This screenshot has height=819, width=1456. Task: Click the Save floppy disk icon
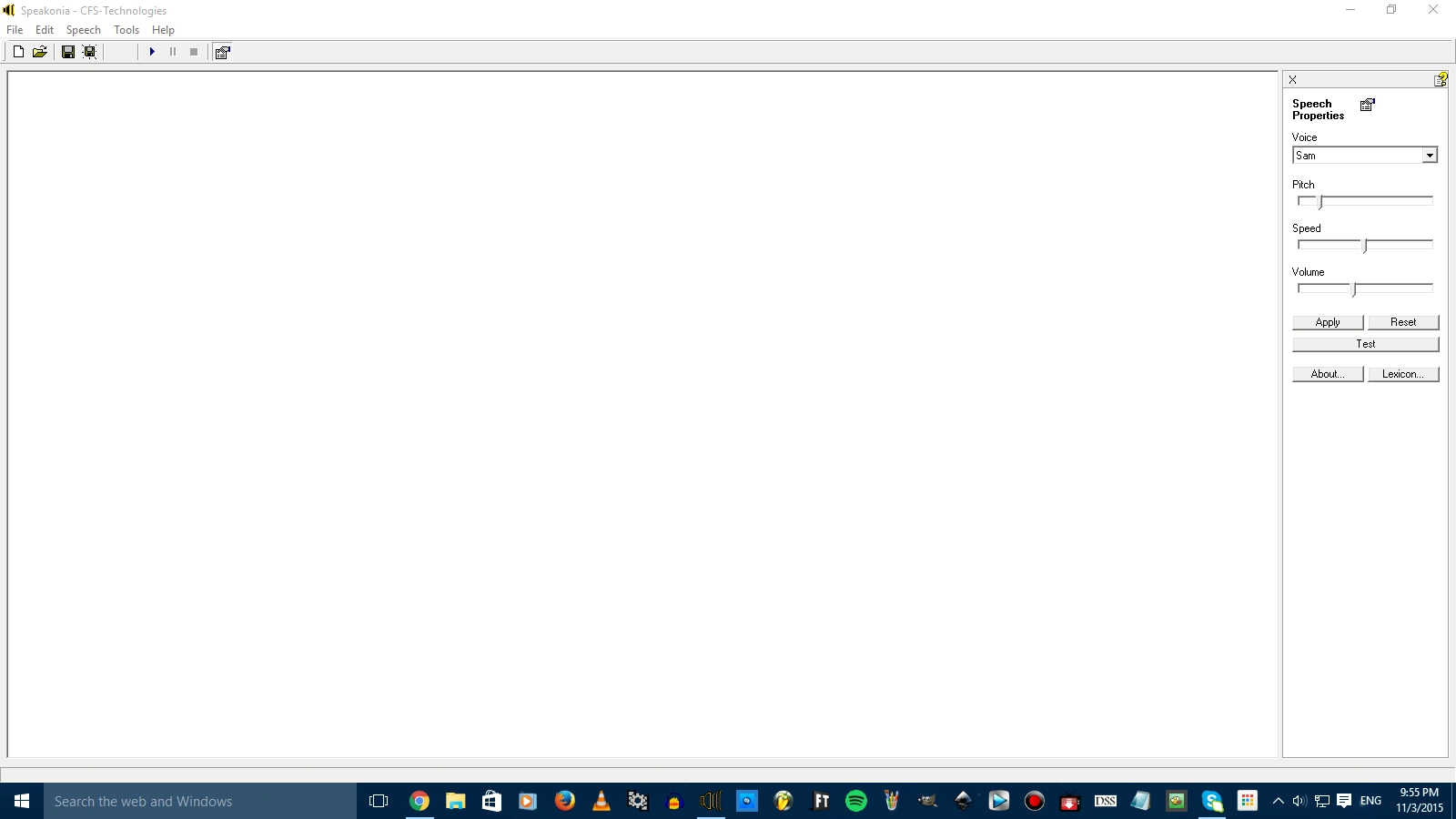coord(68,52)
